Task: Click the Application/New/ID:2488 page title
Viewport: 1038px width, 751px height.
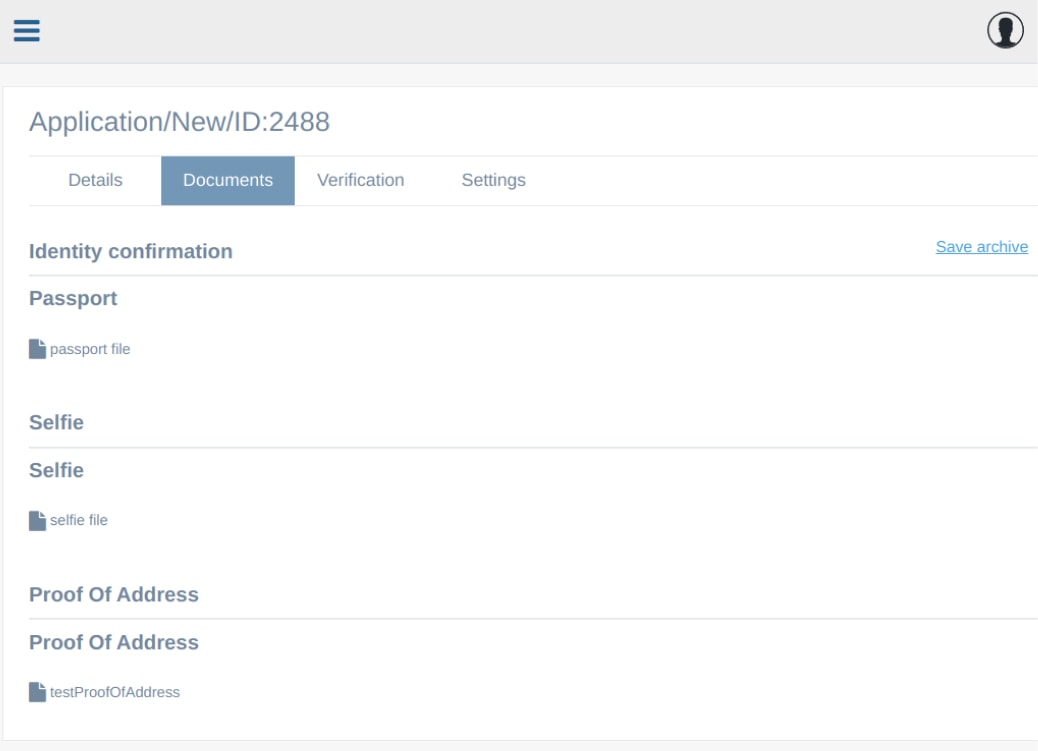Action: 179,122
